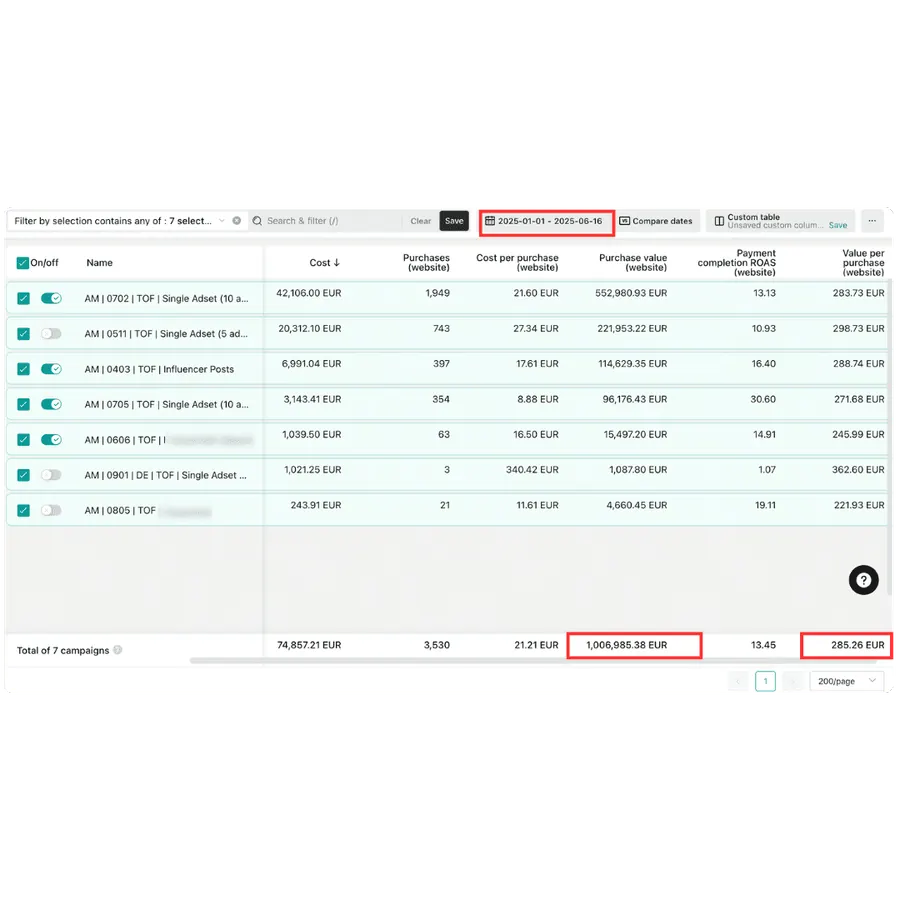The width and height of the screenshot is (900, 900).
Task: Uncheck the AM | 0805 campaign checkbox
Action: (x=24, y=510)
